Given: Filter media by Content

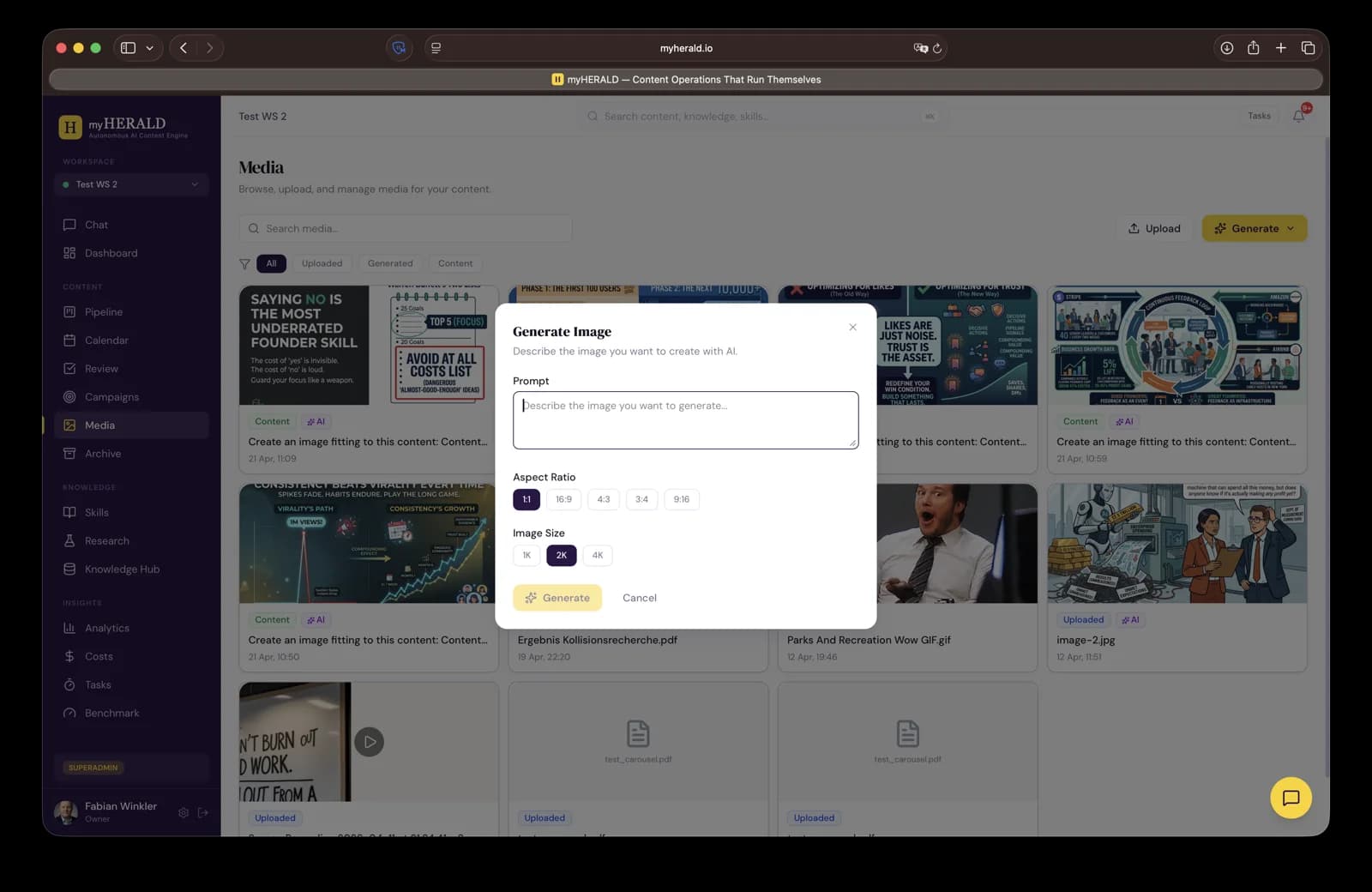Looking at the screenshot, I should (455, 263).
